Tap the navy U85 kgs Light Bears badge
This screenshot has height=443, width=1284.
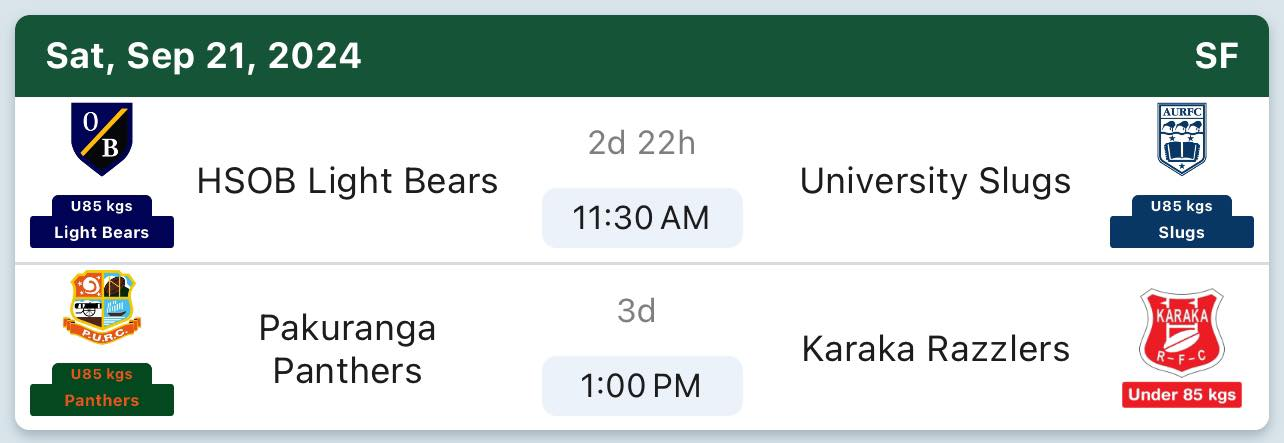coord(101,221)
